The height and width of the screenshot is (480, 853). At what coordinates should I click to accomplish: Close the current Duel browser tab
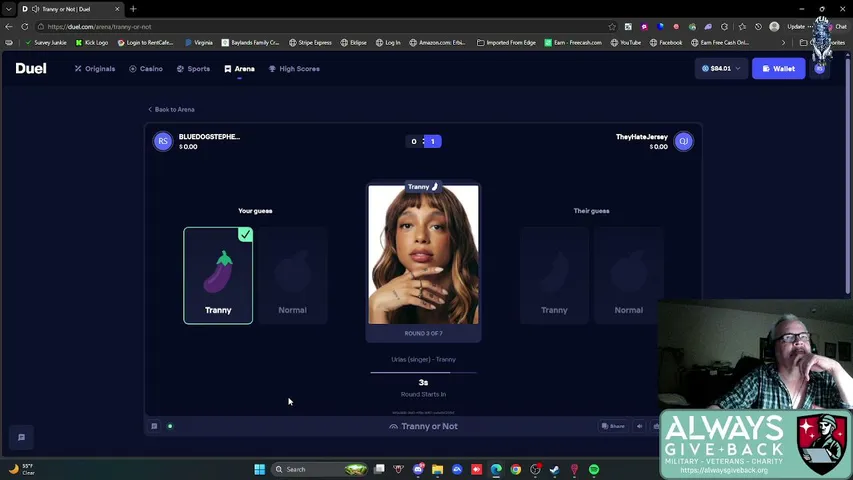point(117,9)
